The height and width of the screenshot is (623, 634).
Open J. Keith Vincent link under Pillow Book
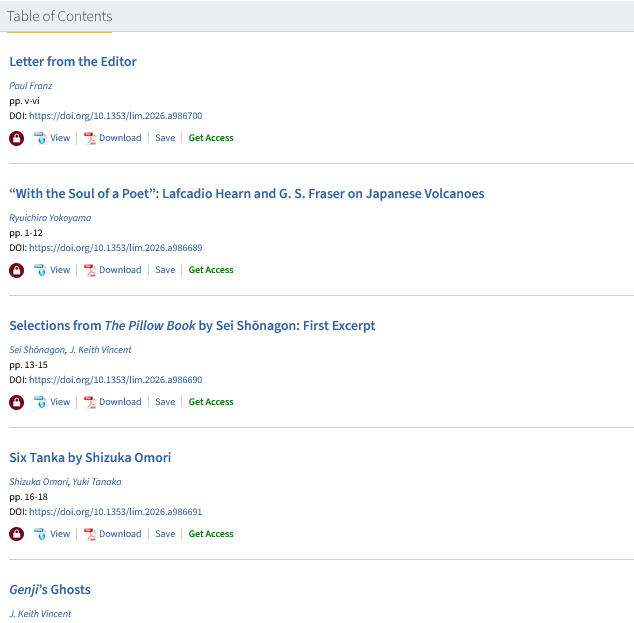pyautogui.click(x=101, y=350)
